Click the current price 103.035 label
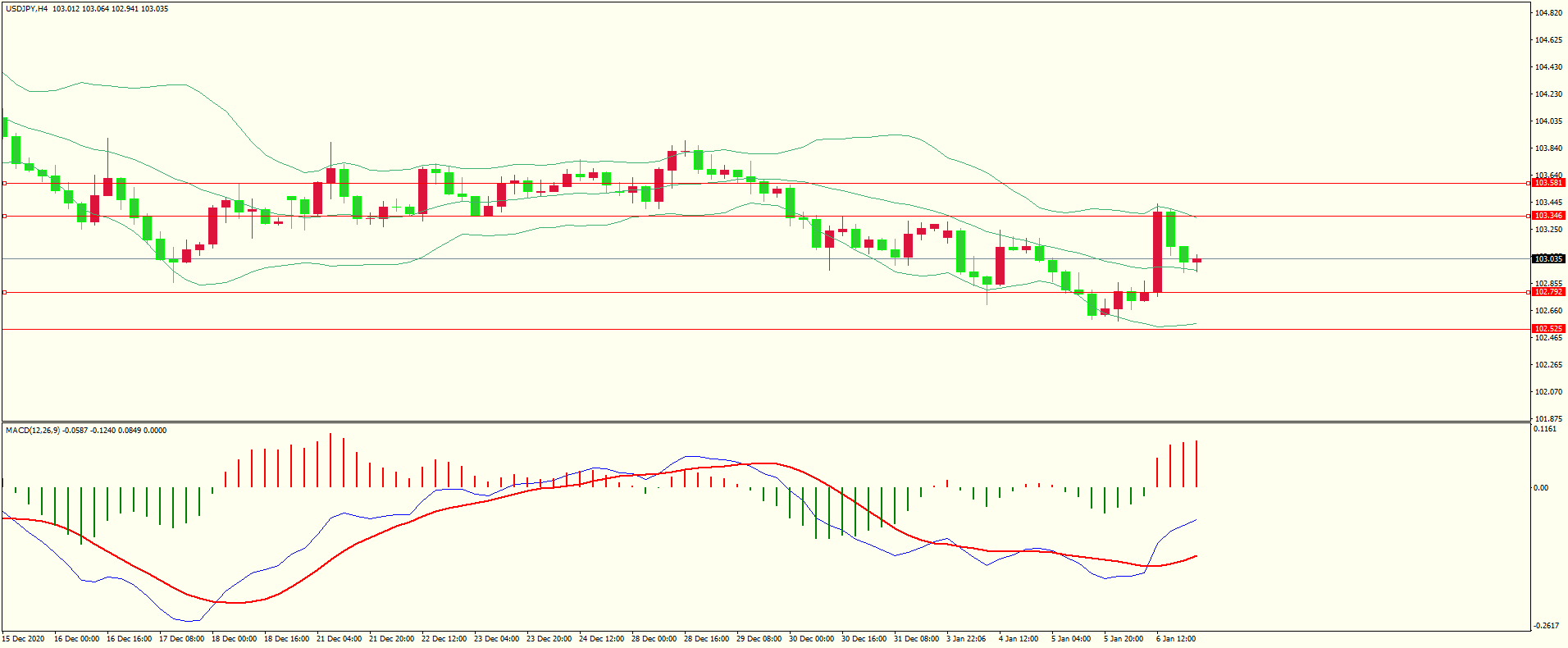The height and width of the screenshot is (648, 1568). click(x=1548, y=259)
